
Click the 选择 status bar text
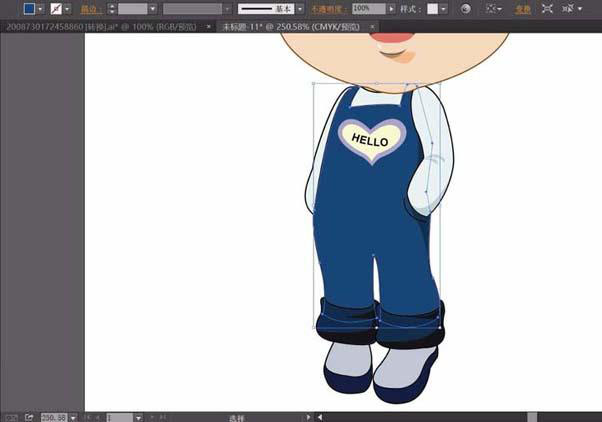pyautogui.click(x=236, y=418)
